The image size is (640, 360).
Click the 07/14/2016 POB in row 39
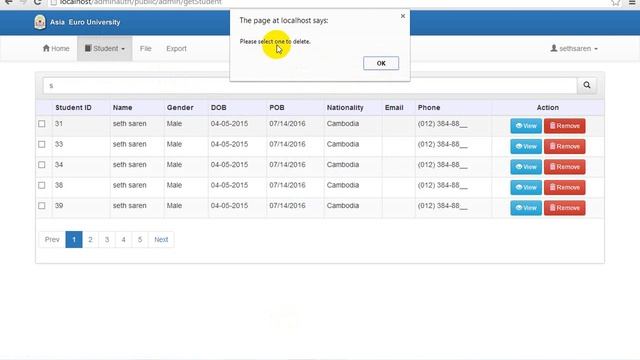pos(287,206)
